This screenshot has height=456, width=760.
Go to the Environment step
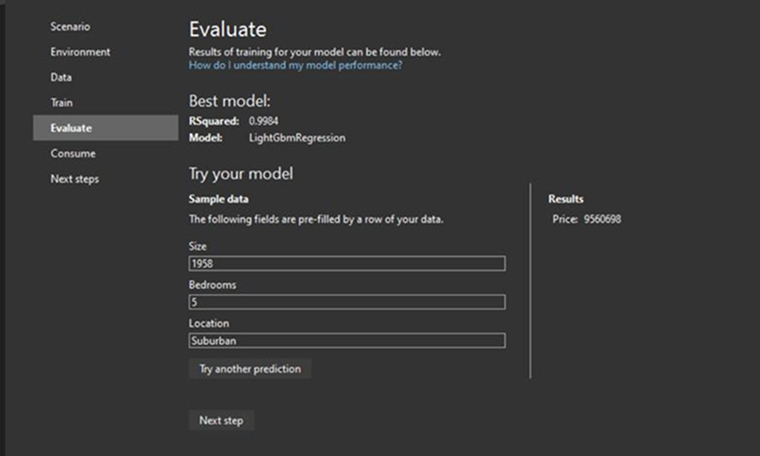[80, 52]
